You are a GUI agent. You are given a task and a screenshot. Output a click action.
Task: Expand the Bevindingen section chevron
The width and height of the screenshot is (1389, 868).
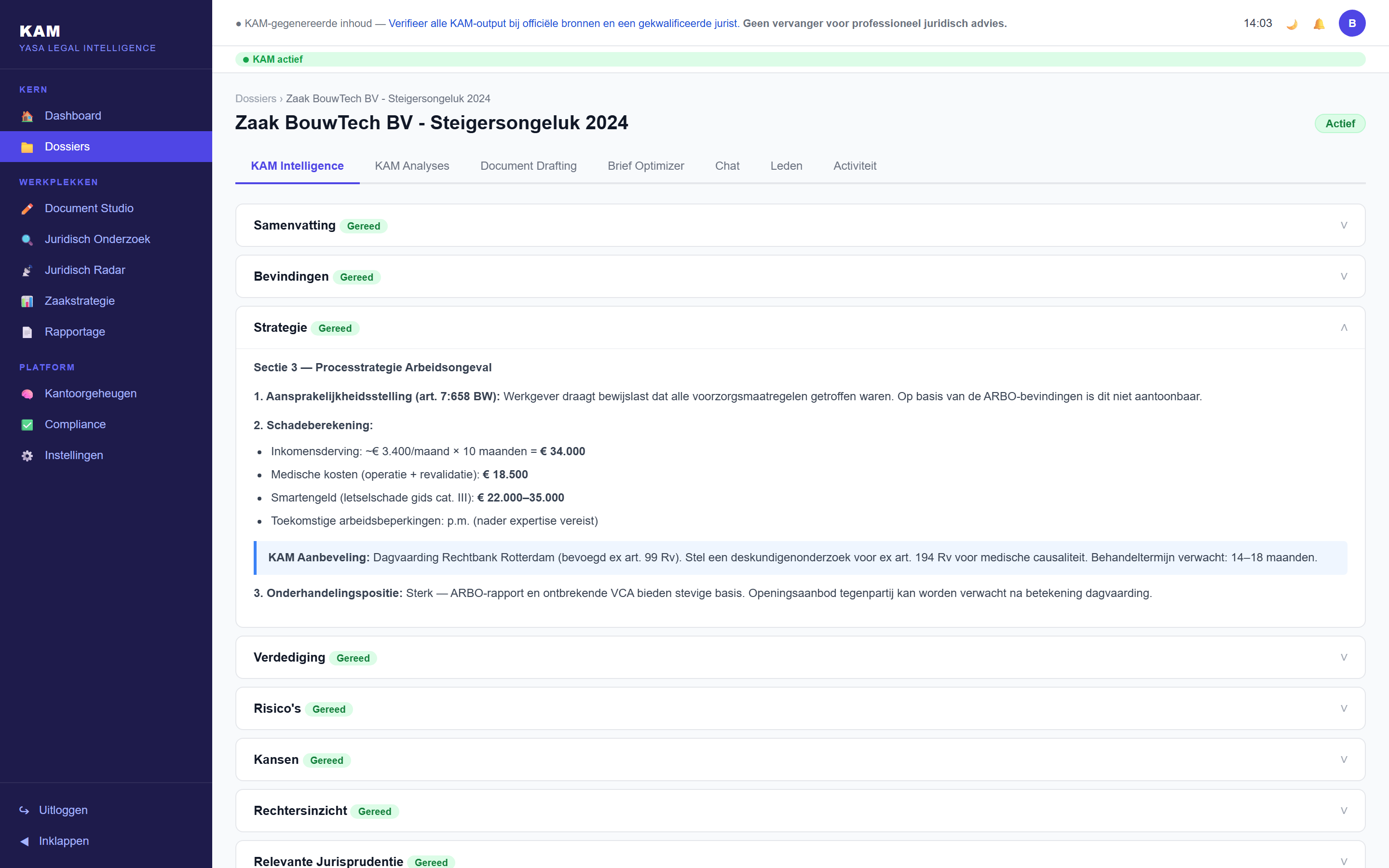1344,277
